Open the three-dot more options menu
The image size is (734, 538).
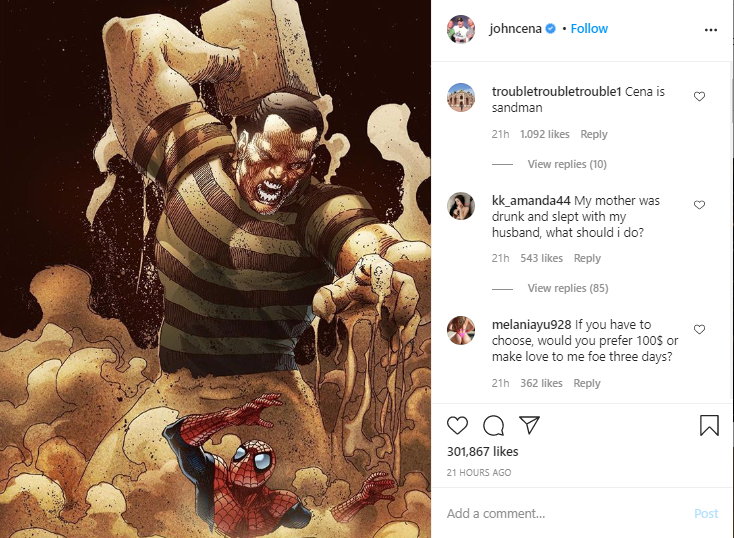[x=711, y=30]
